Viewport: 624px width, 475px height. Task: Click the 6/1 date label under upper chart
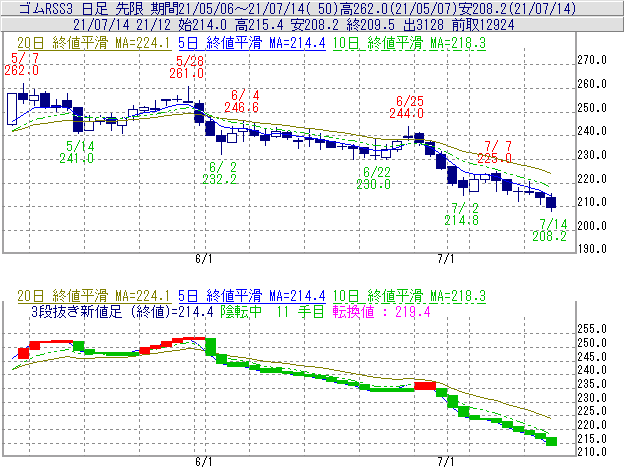coord(204,259)
